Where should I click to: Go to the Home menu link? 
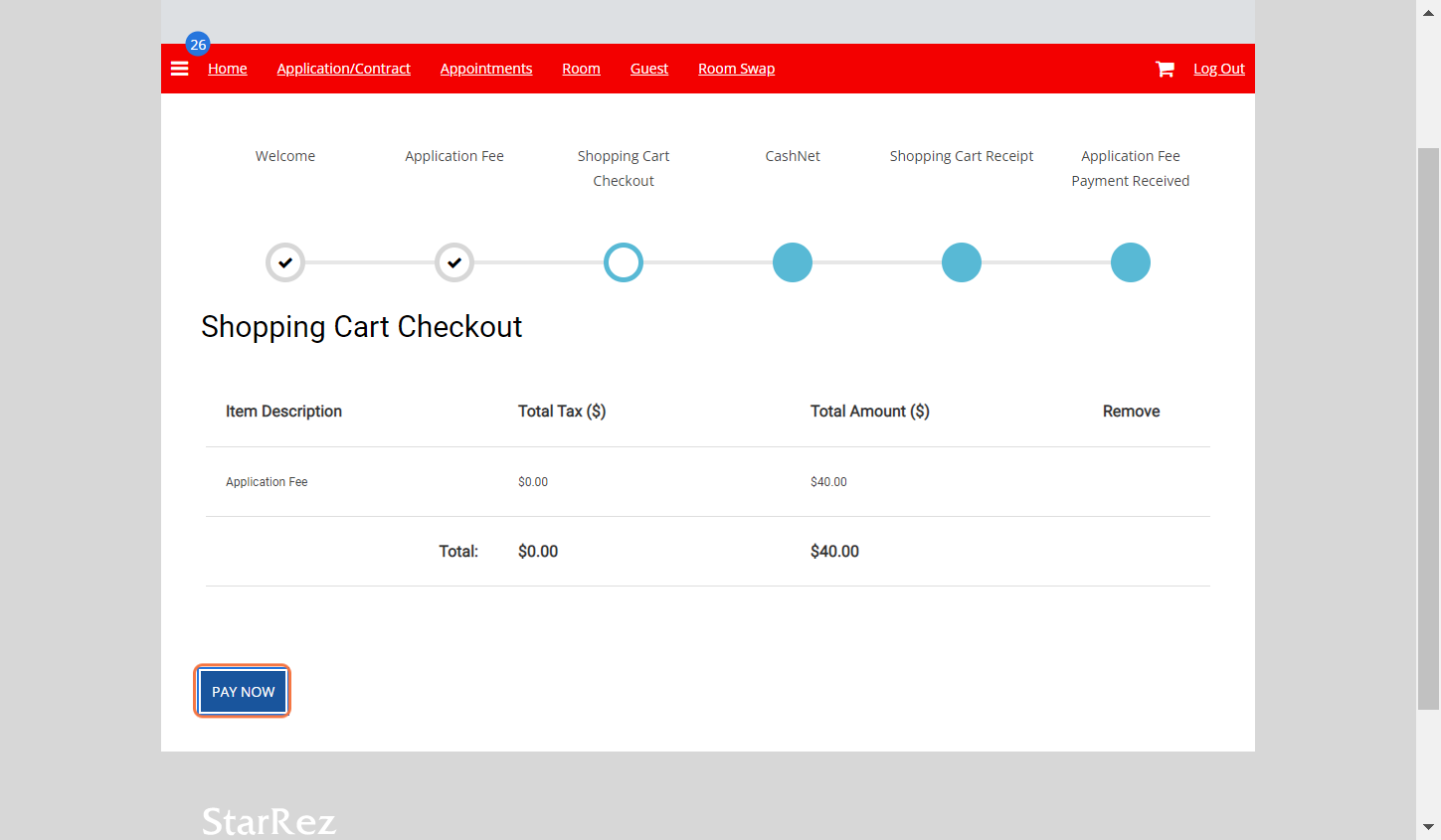pyautogui.click(x=228, y=69)
